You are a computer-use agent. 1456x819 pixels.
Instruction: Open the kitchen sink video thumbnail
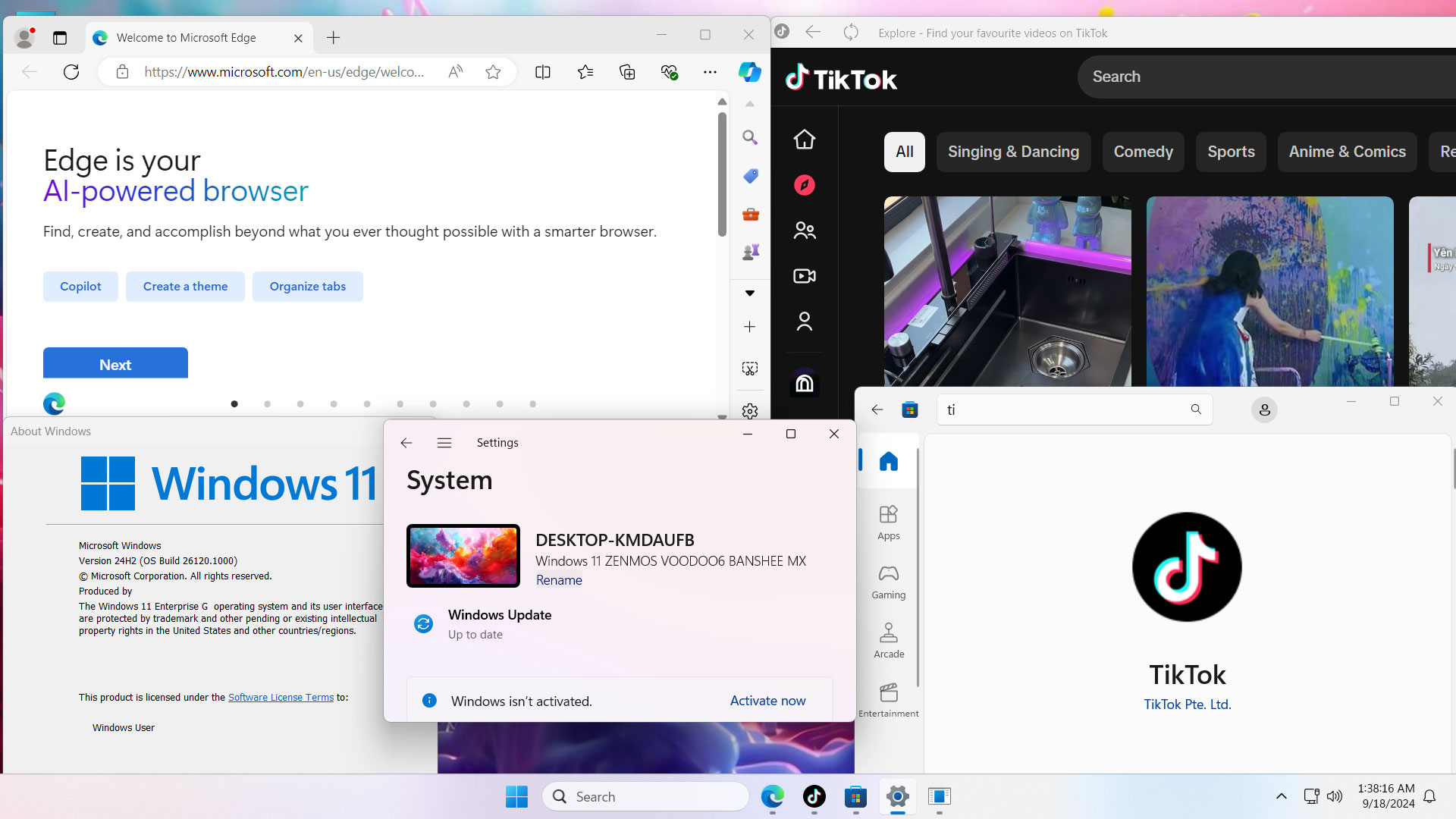1007,291
